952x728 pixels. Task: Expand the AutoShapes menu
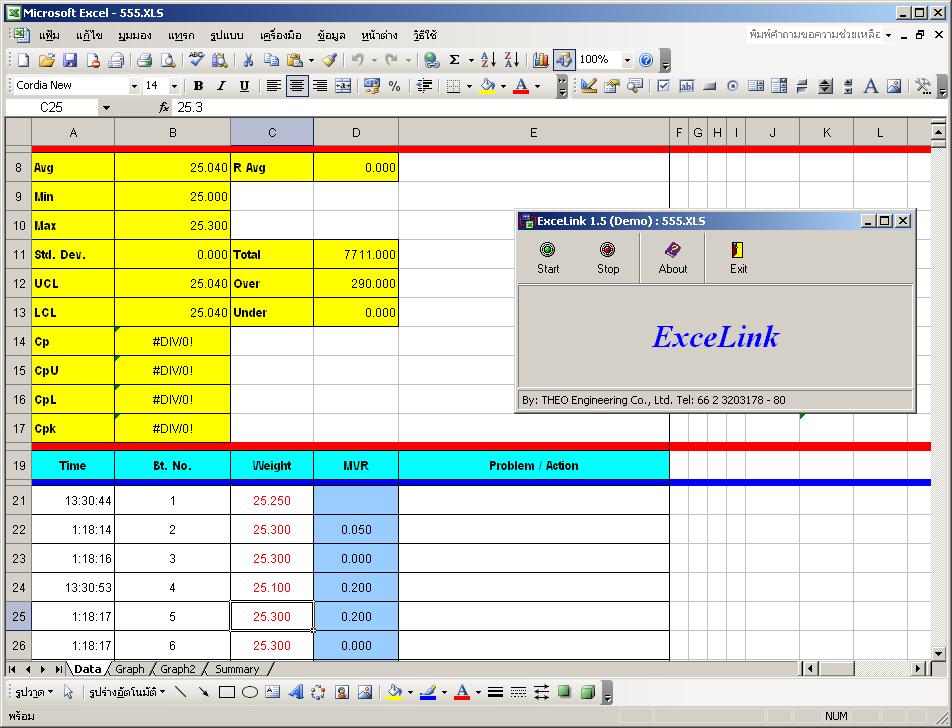pyautogui.click(x=127, y=692)
